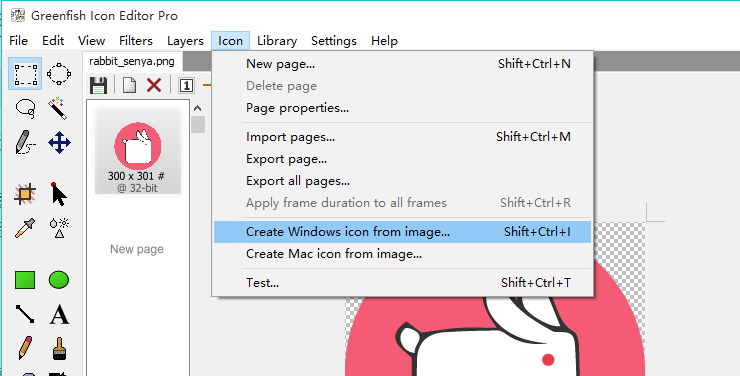Choose Create Windows icon from image...
The image size is (740, 376).
(x=402, y=232)
